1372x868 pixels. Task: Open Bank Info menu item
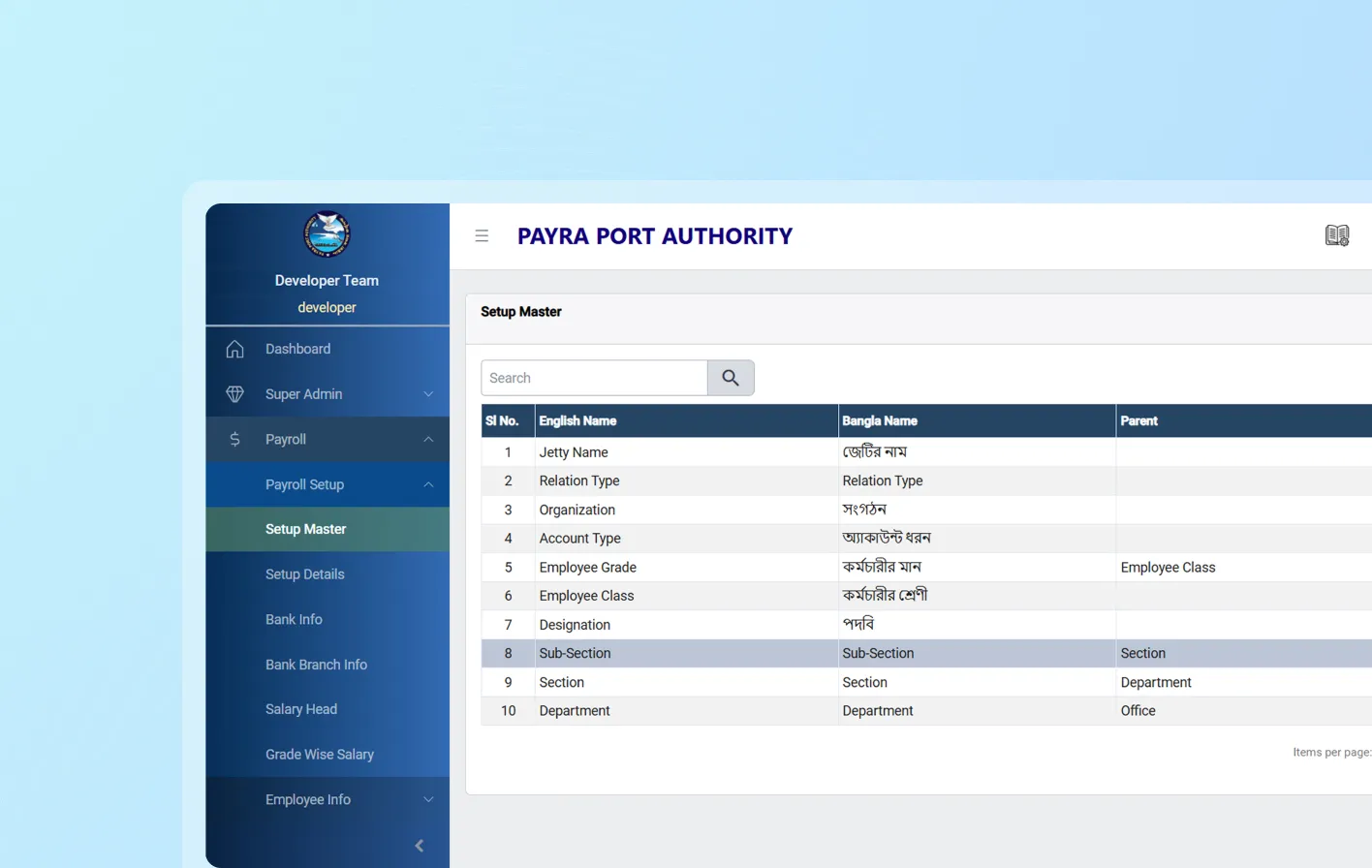pyautogui.click(x=294, y=620)
